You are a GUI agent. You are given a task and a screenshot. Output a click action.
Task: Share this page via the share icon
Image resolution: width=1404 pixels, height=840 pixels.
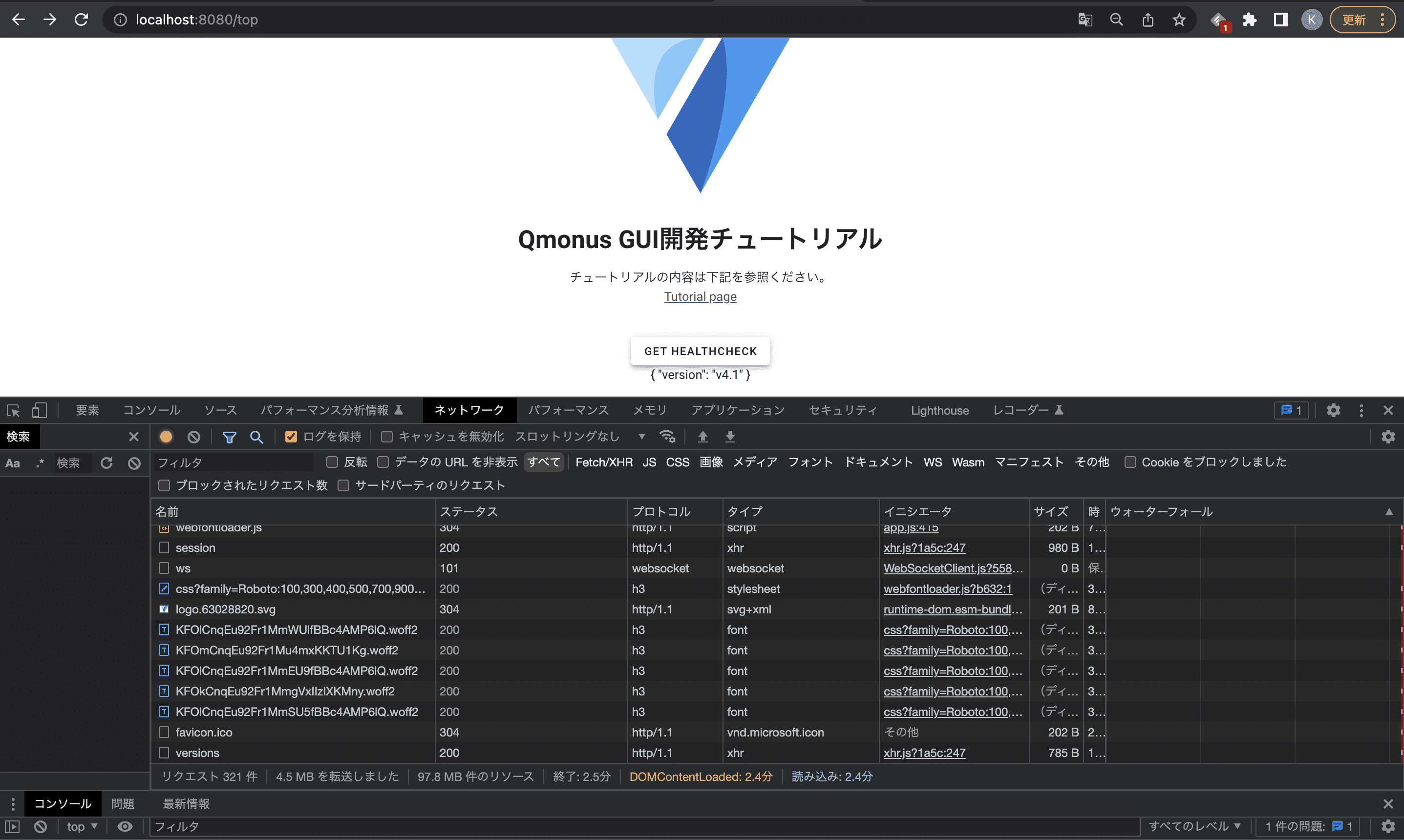click(1148, 20)
